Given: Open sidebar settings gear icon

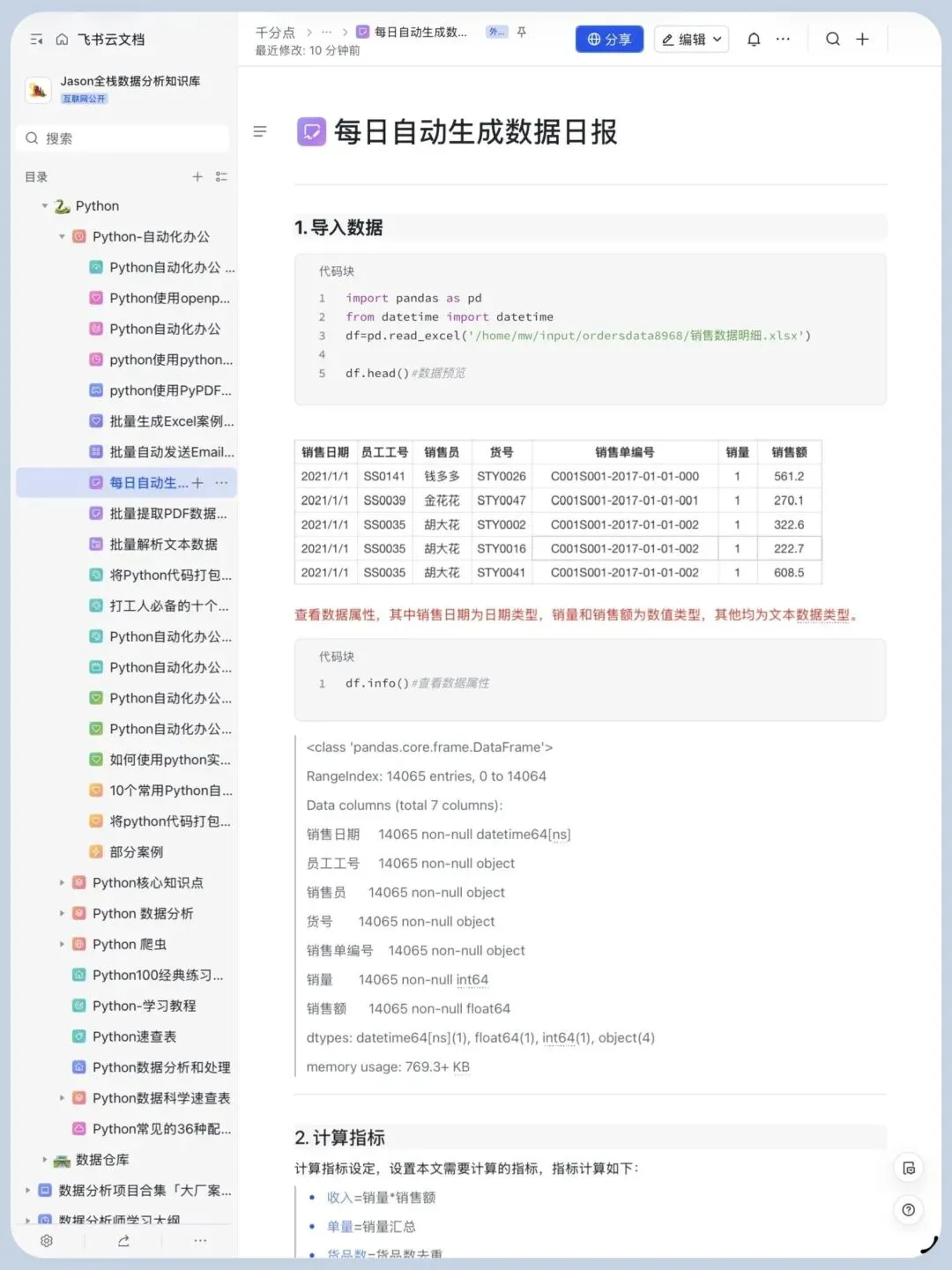Looking at the screenshot, I should tap(47, 1241).
